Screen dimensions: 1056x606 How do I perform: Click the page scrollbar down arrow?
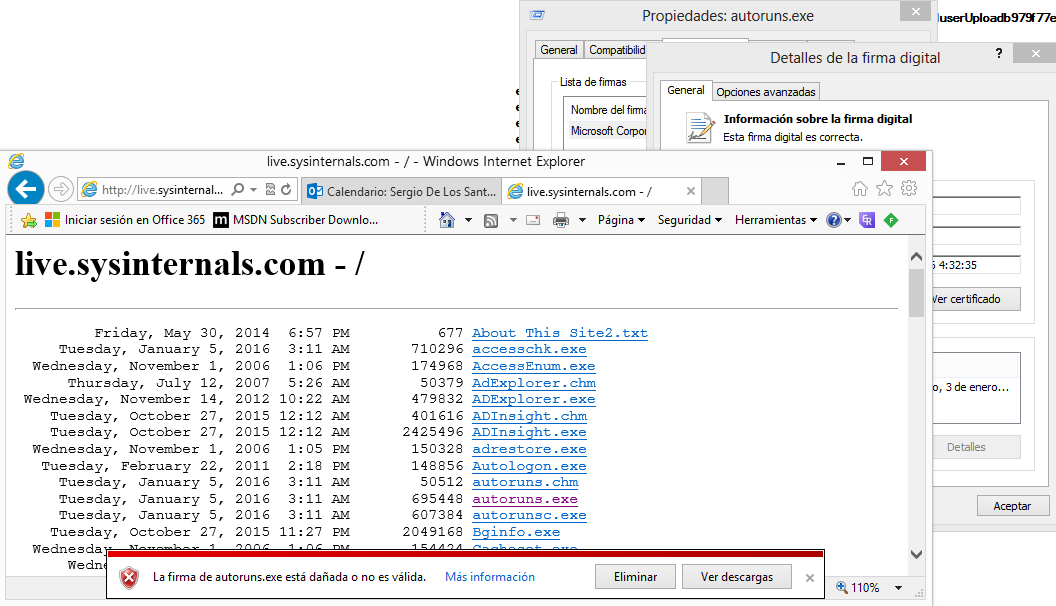tap(916, 554)
